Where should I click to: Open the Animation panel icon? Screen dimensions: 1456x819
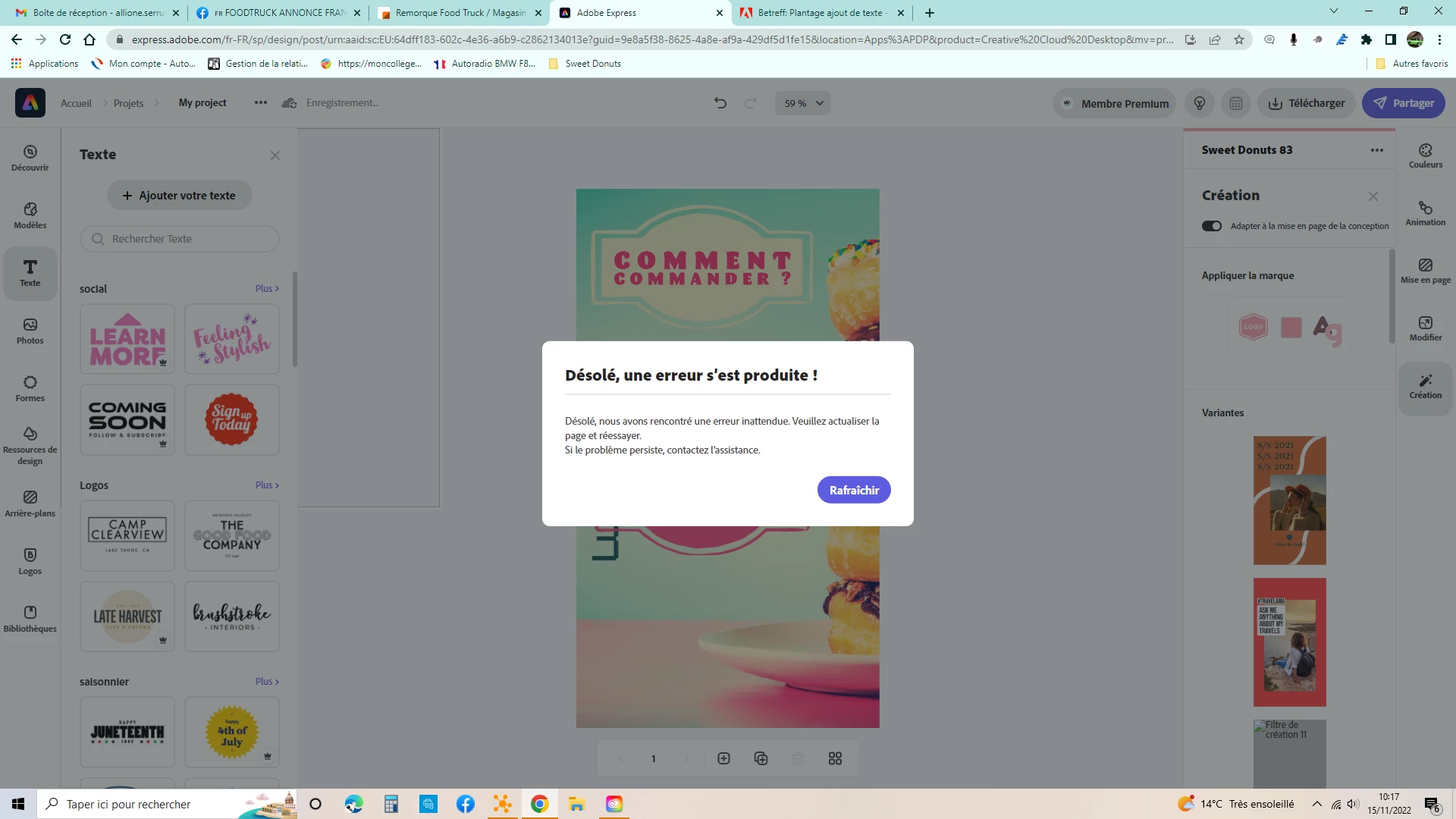[1425, 213]
